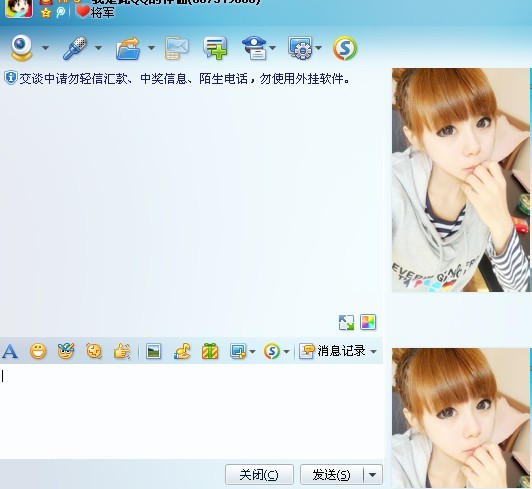Click the send SMS message icon
This screenshot has height=489, width=532.
click(176, 48)
